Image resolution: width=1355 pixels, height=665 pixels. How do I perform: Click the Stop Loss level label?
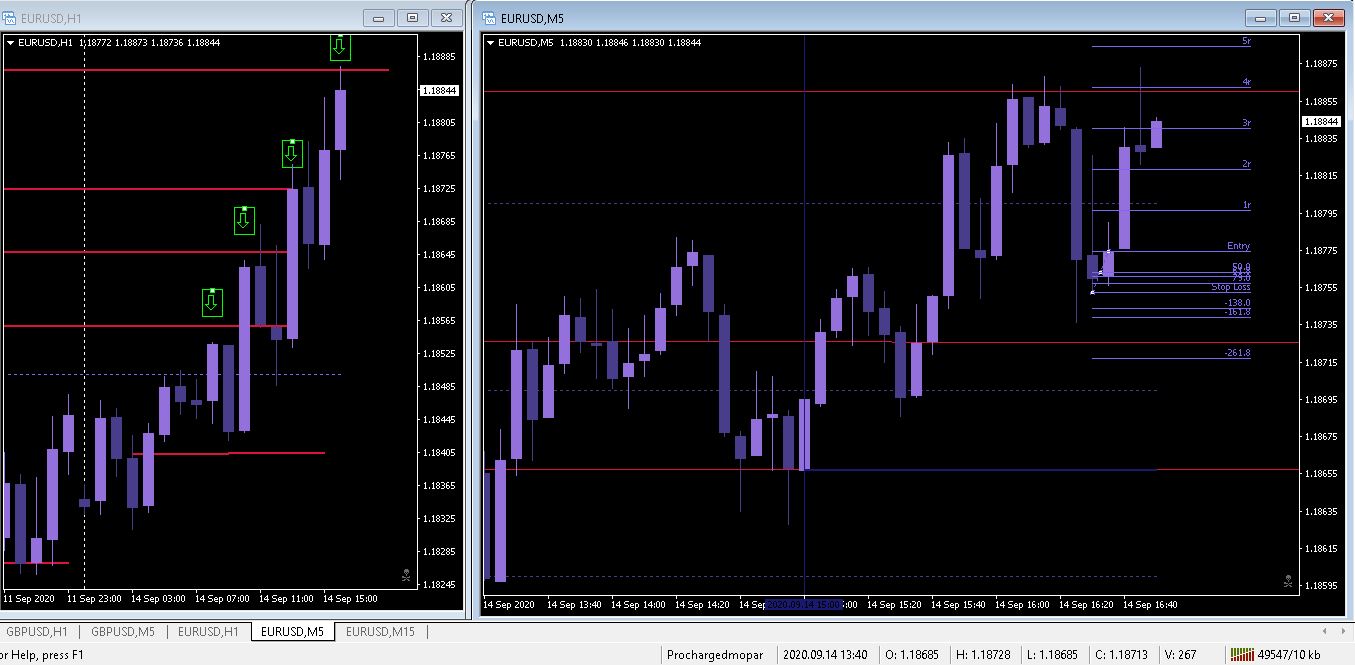(x=1230, y=287)
